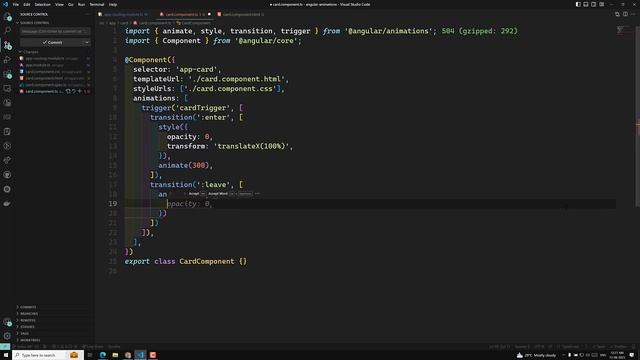Toggle the secondary side bar layout icon

tap(593, 4)
